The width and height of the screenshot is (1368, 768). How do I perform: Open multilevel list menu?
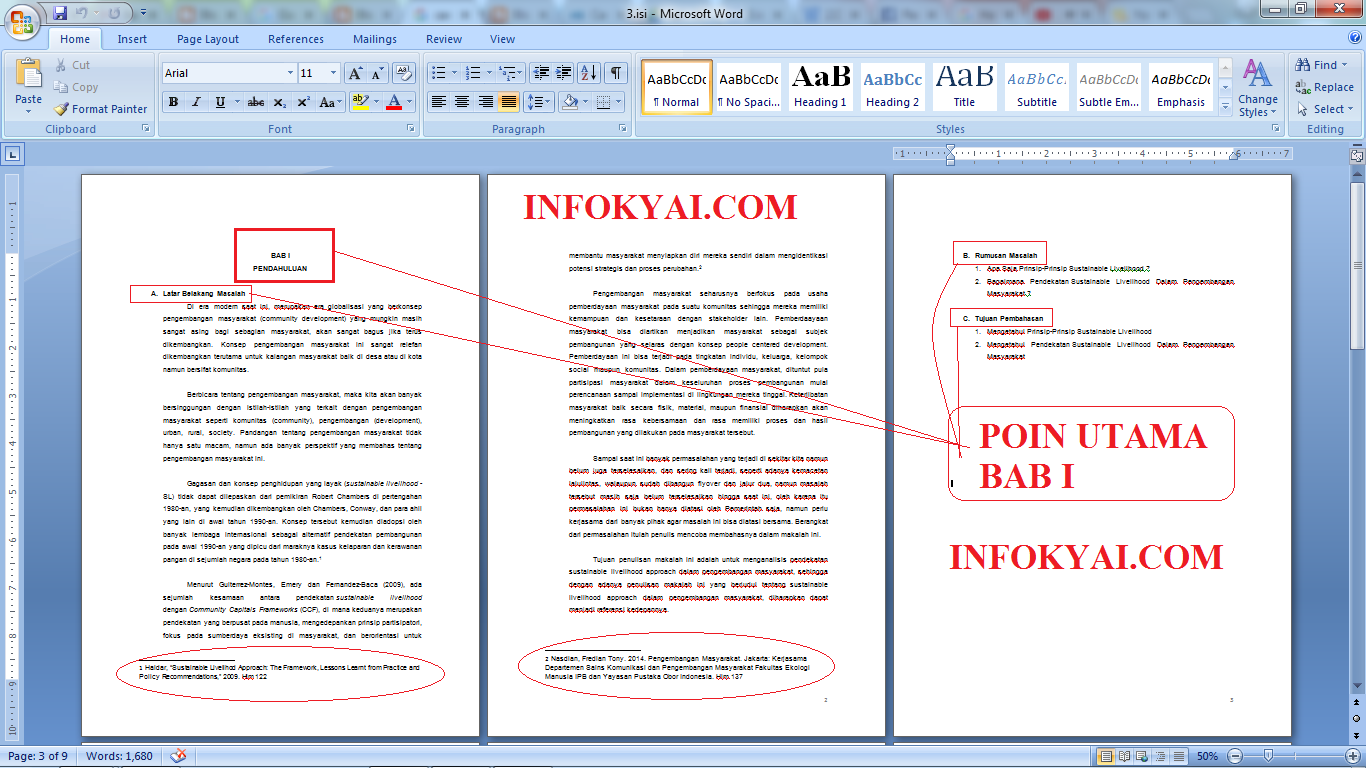[509, 73]
